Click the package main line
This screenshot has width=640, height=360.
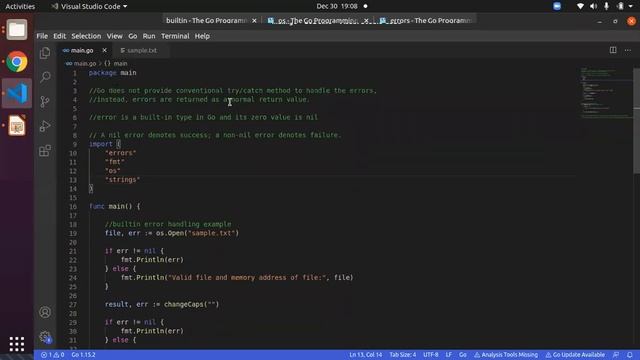click(x=113, y=73)
